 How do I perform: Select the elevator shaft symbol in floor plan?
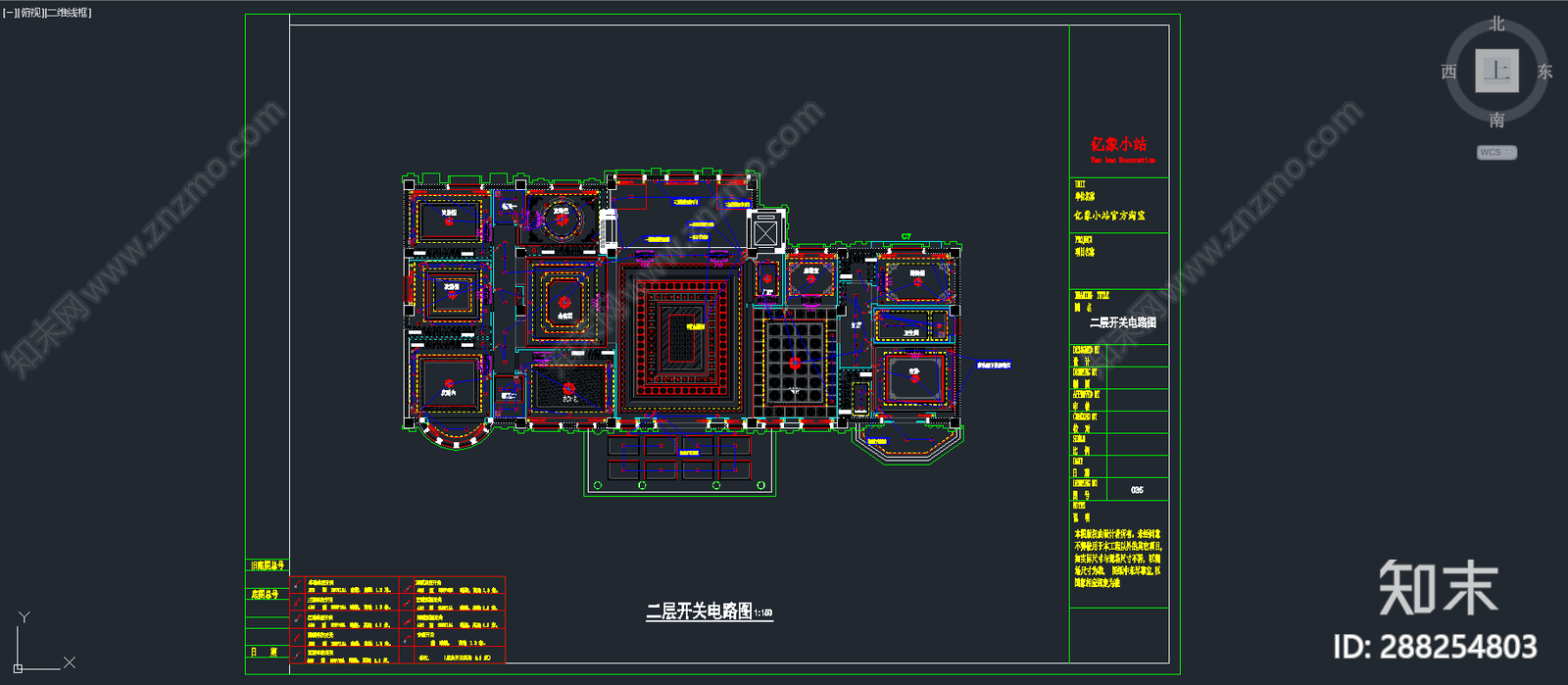(764, 233)
